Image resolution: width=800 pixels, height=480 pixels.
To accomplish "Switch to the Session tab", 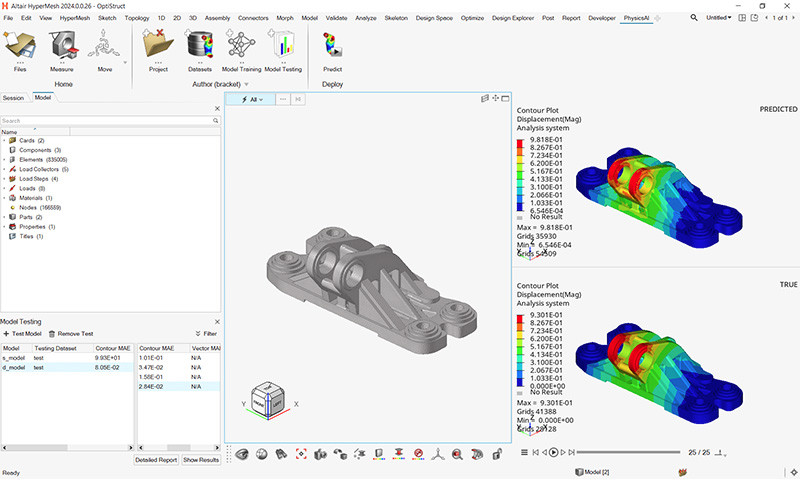I will (x=14, y=98).
